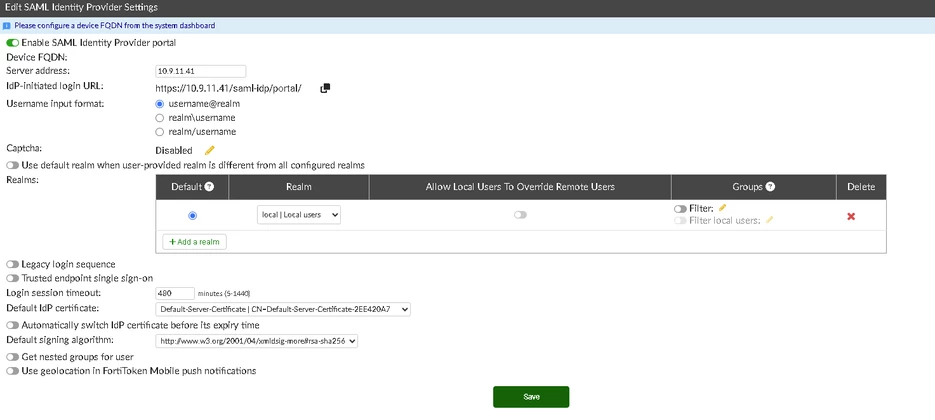935x420 pixels.
Task: Click the Login session timeout field
Action: [x=175, y=293]
